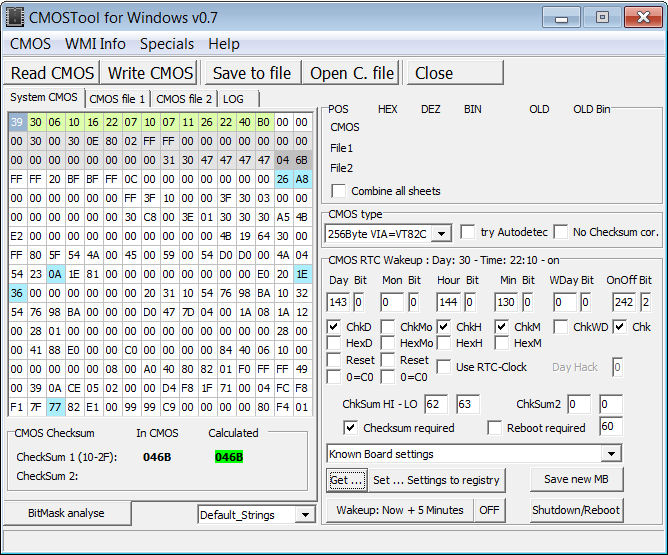This screenshot has width=668, height=555.
Task: Select cyan hex cell 36
Action: pyautogui.click(x=17, y=293)
